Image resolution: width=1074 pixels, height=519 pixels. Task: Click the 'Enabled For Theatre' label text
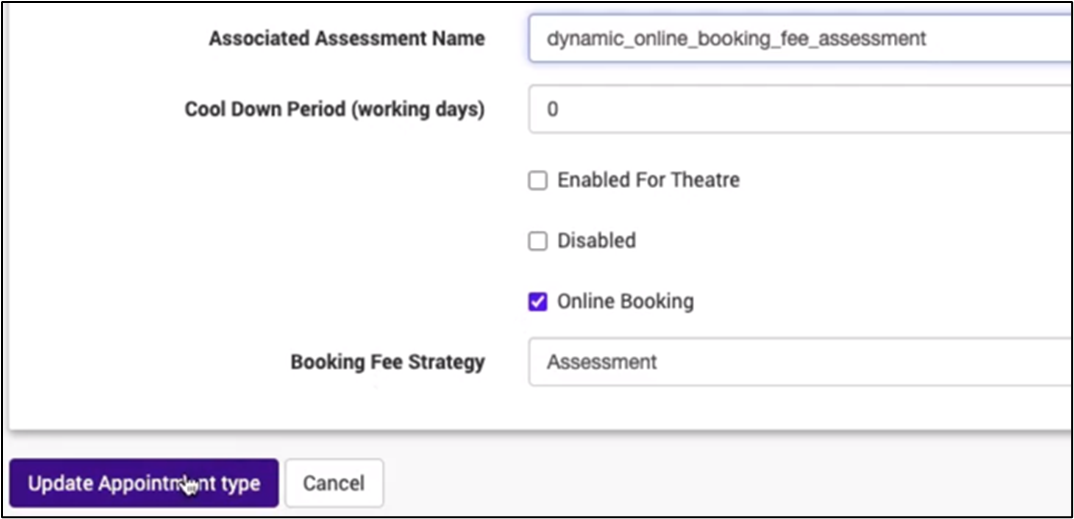(648, 181)
